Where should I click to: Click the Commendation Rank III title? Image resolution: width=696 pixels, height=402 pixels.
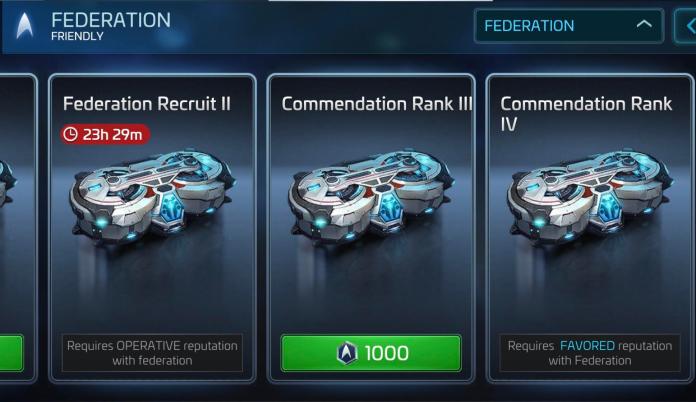click(x=377, y=104)
